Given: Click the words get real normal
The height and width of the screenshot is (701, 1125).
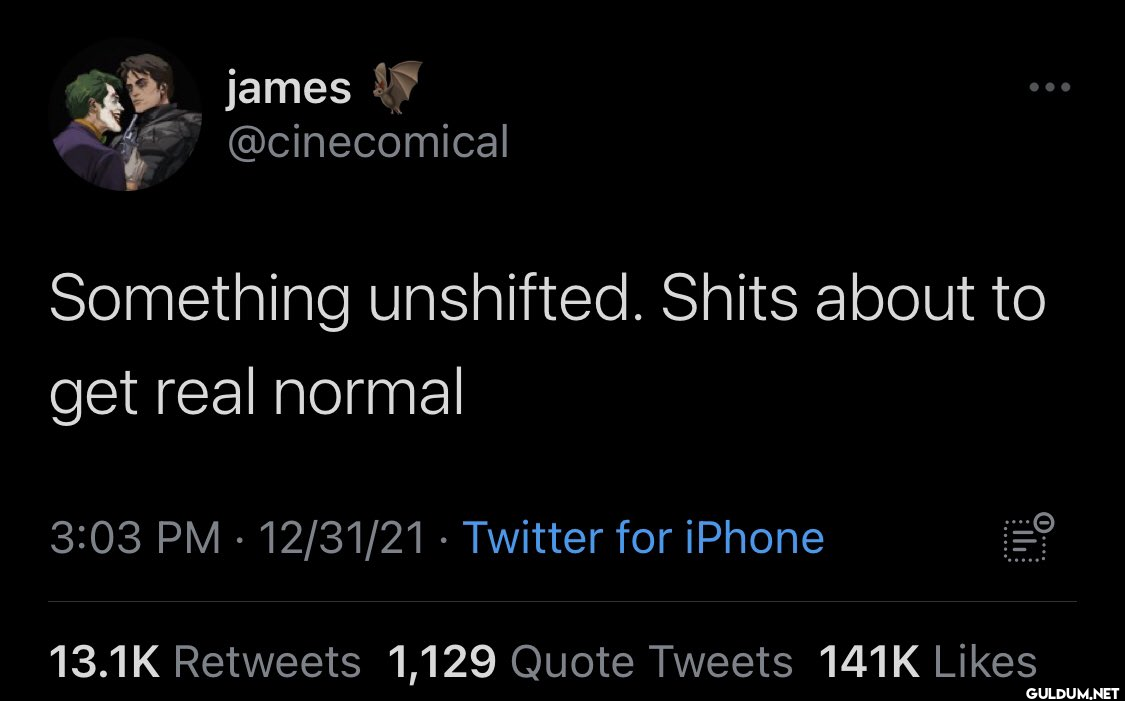Looking at the screenshot, I should coord(256,394).
